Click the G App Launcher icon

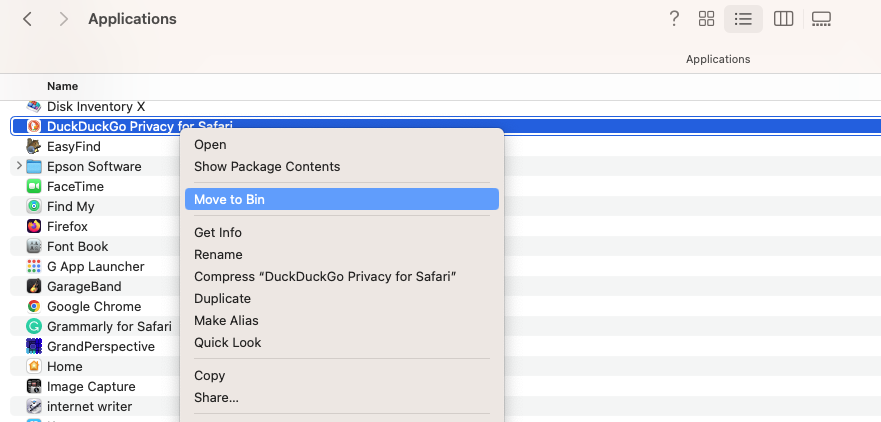[34, 266]
